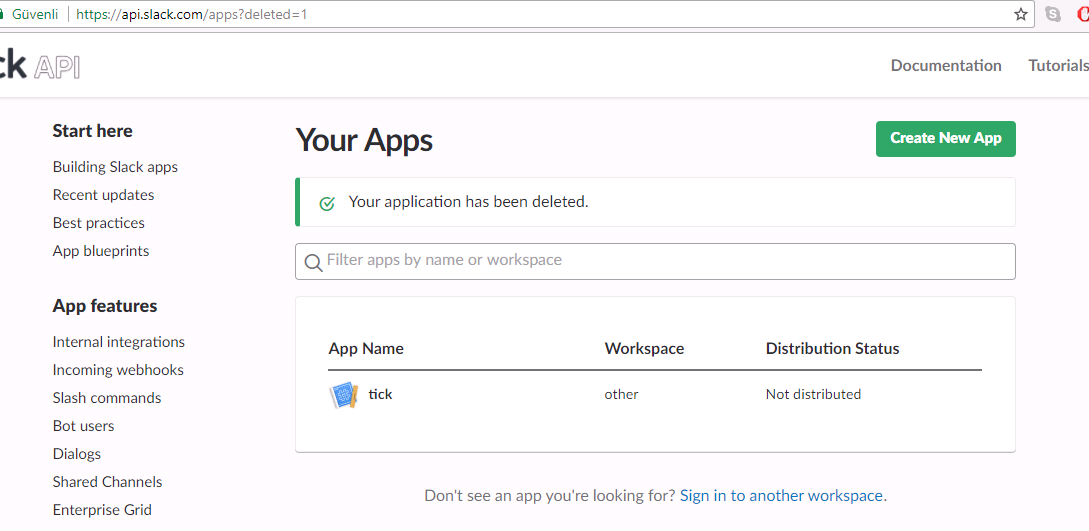Screen dimensions: 1089x531
Task: Open the Tutorials menu item
Action: pos(1058,65)
